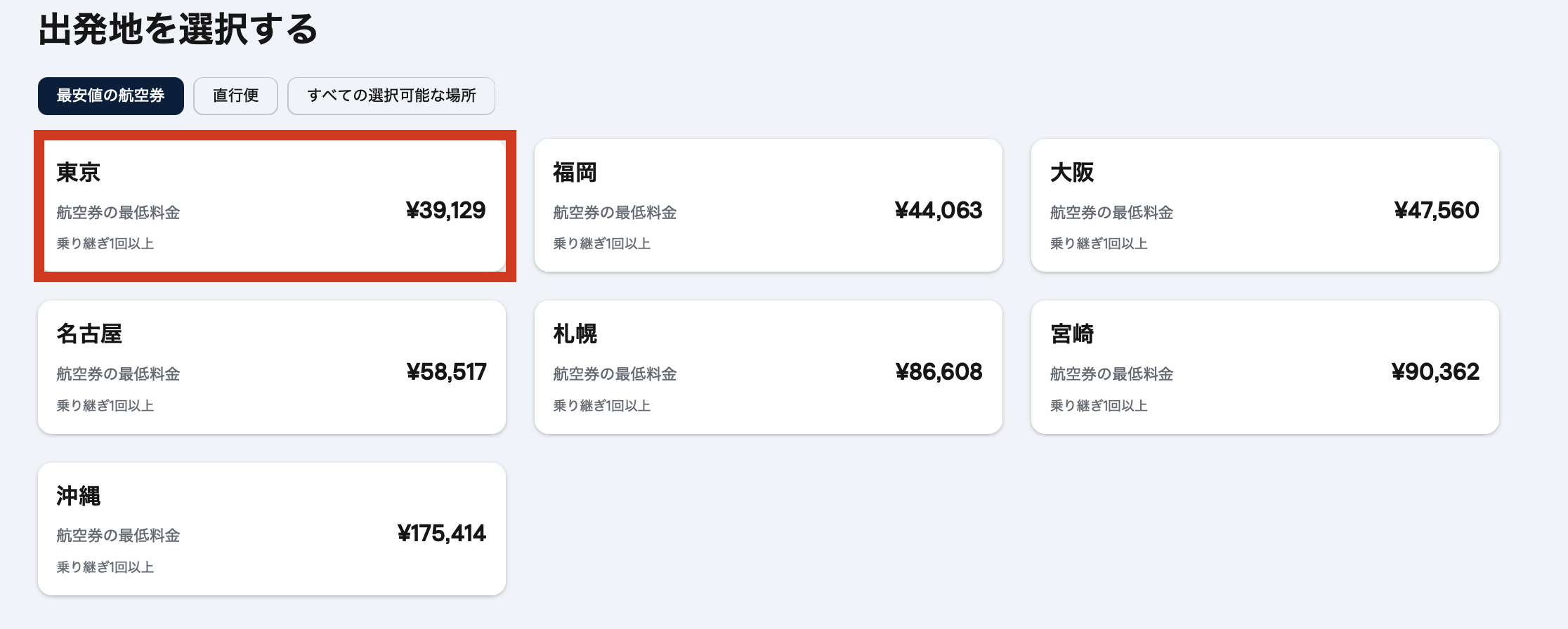Image resolution: width=1568 pixels, height=629 pixels.
Task: Click the ¥47,560 Osaka price
Action: (x=1436, y=211)
